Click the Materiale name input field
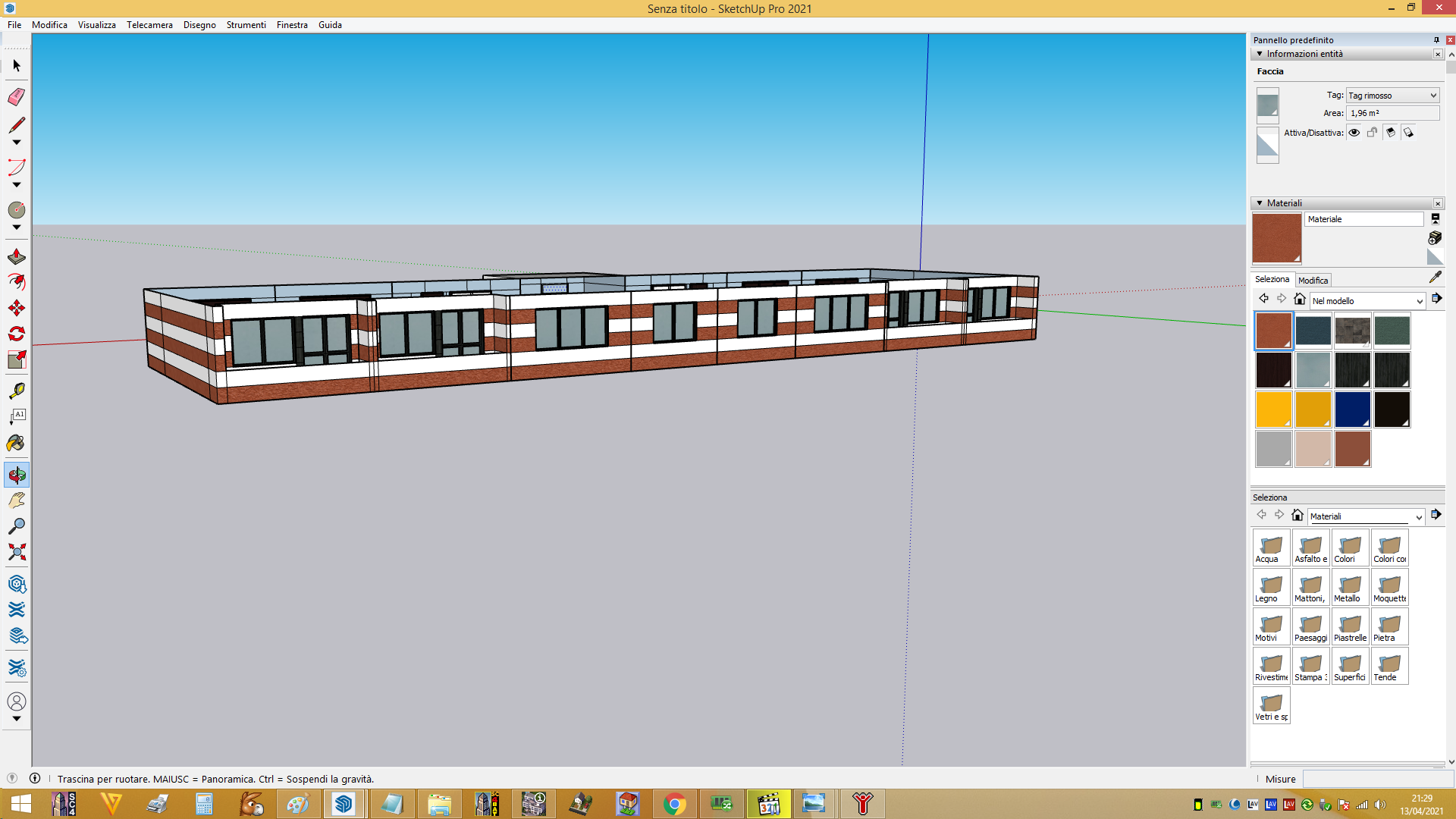 pyautogui.click(x=1364, y=219)
